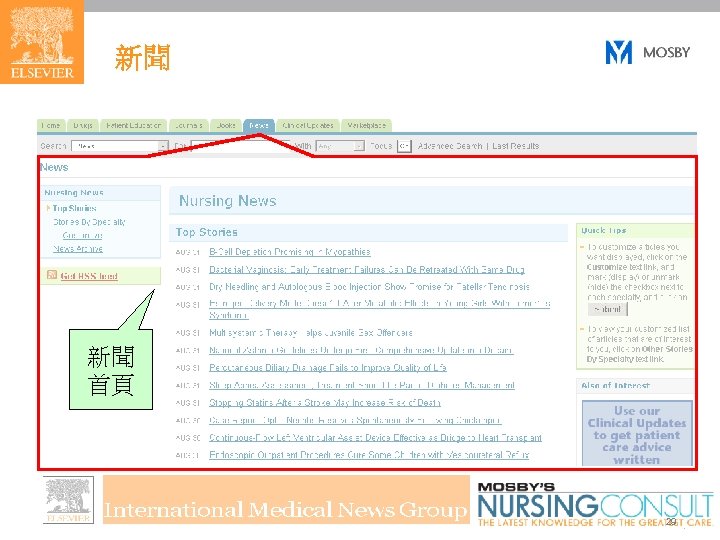Click the Also of Interest heading
The image size is (720, 540).
615,386
